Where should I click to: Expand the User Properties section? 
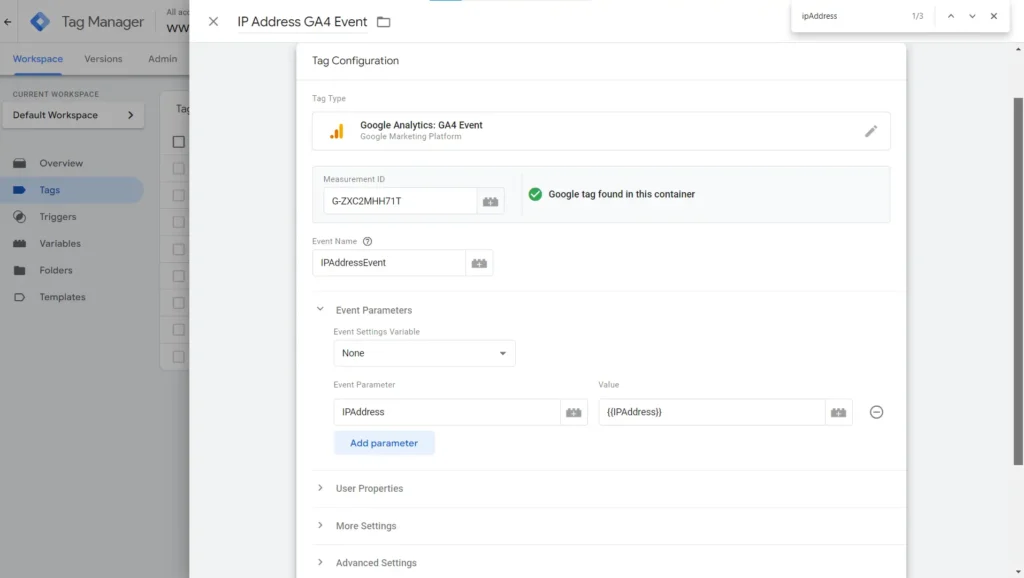[x=320, y=488]
